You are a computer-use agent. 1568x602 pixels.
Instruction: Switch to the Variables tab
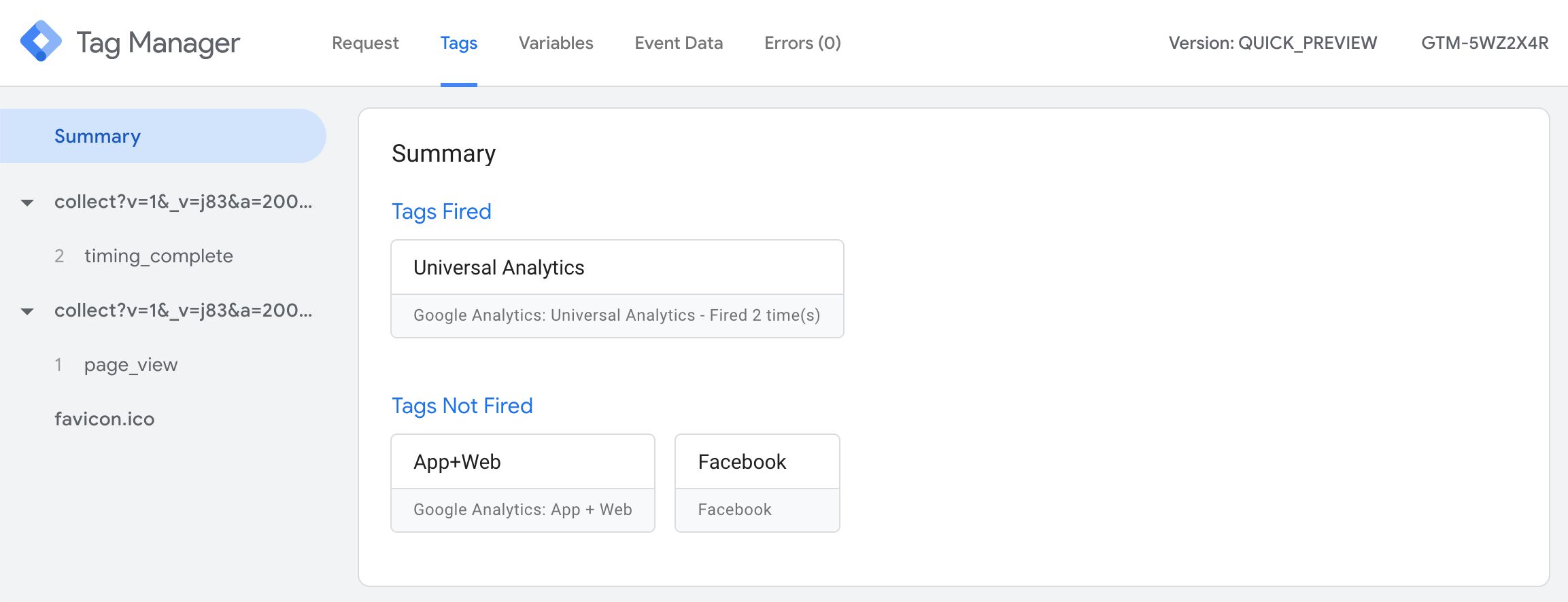coord(556,43)
